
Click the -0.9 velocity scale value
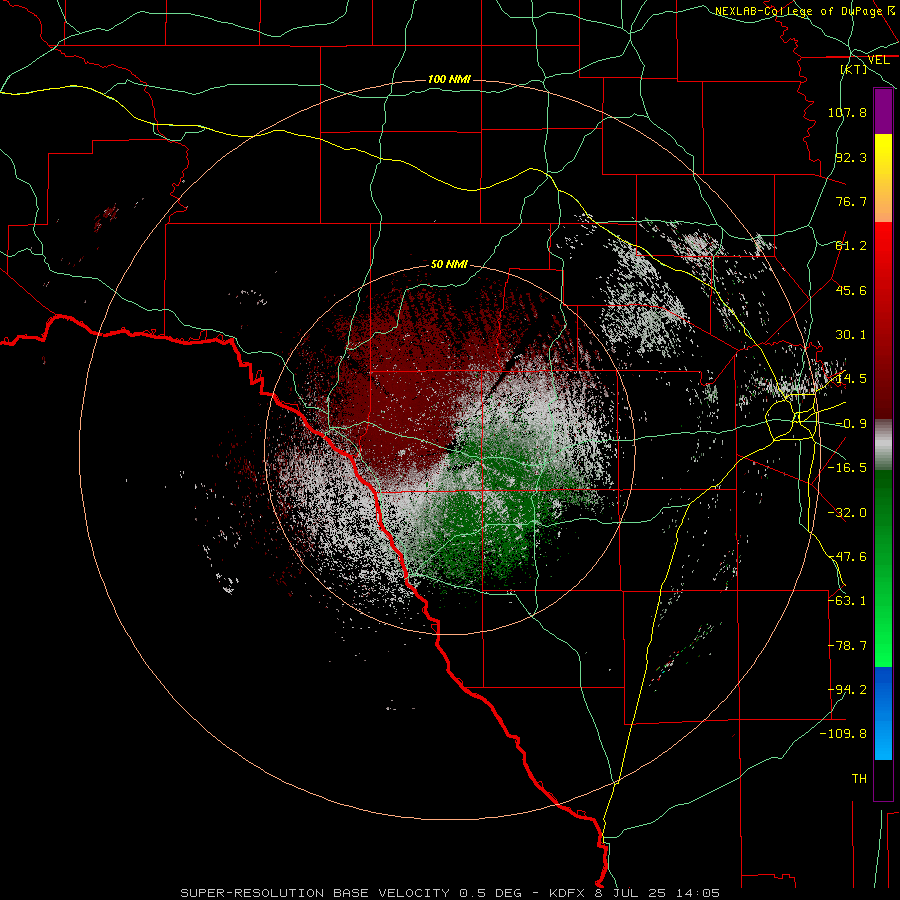(851, 424)
